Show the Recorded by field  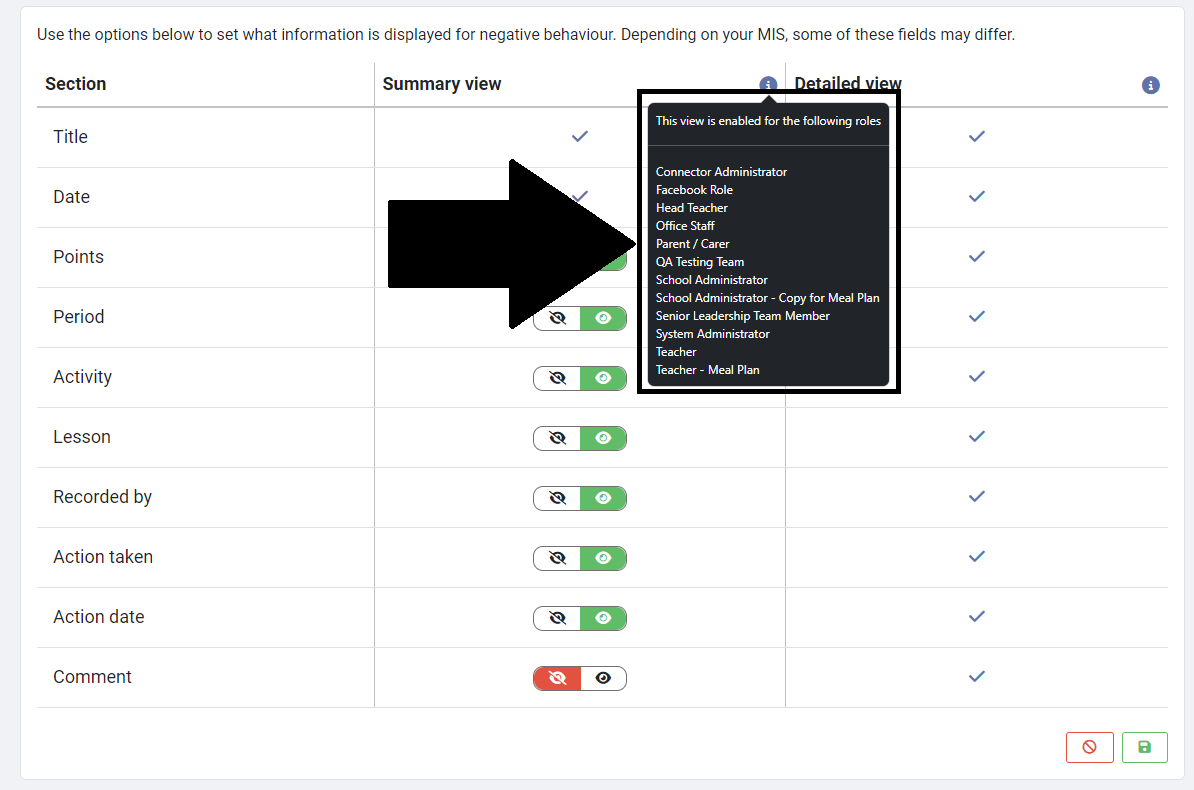tap(603, 498)
